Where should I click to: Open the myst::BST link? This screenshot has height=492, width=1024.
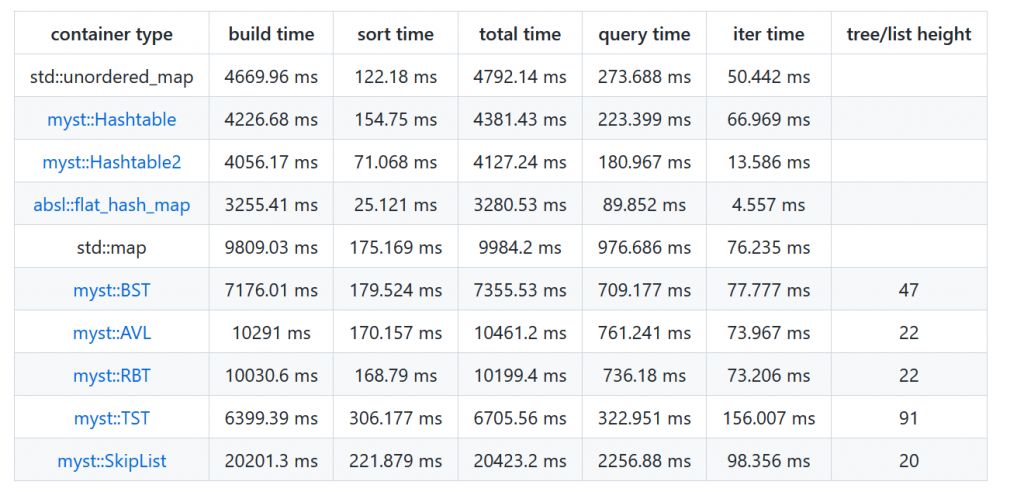[112, 290]
